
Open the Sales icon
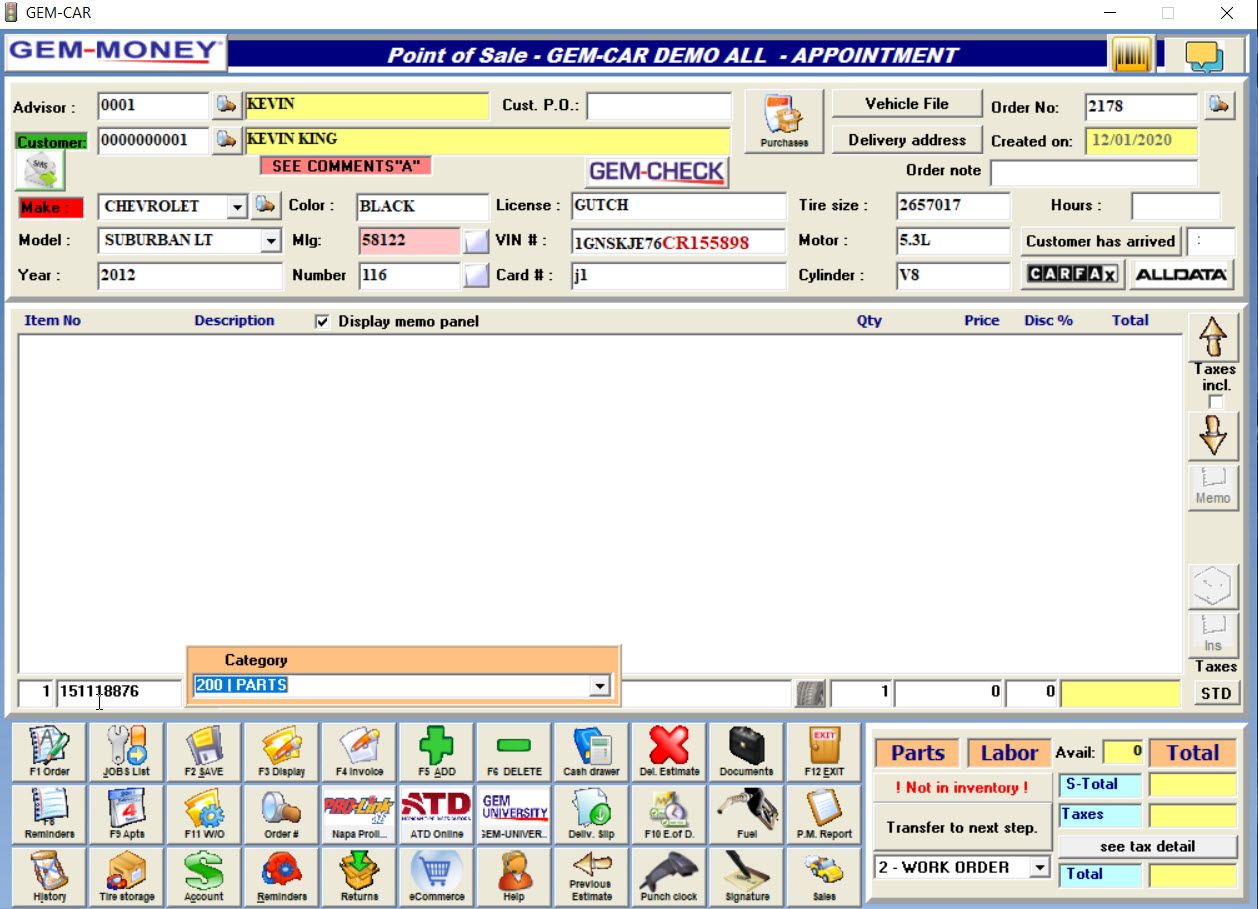[x=824, y=876]
